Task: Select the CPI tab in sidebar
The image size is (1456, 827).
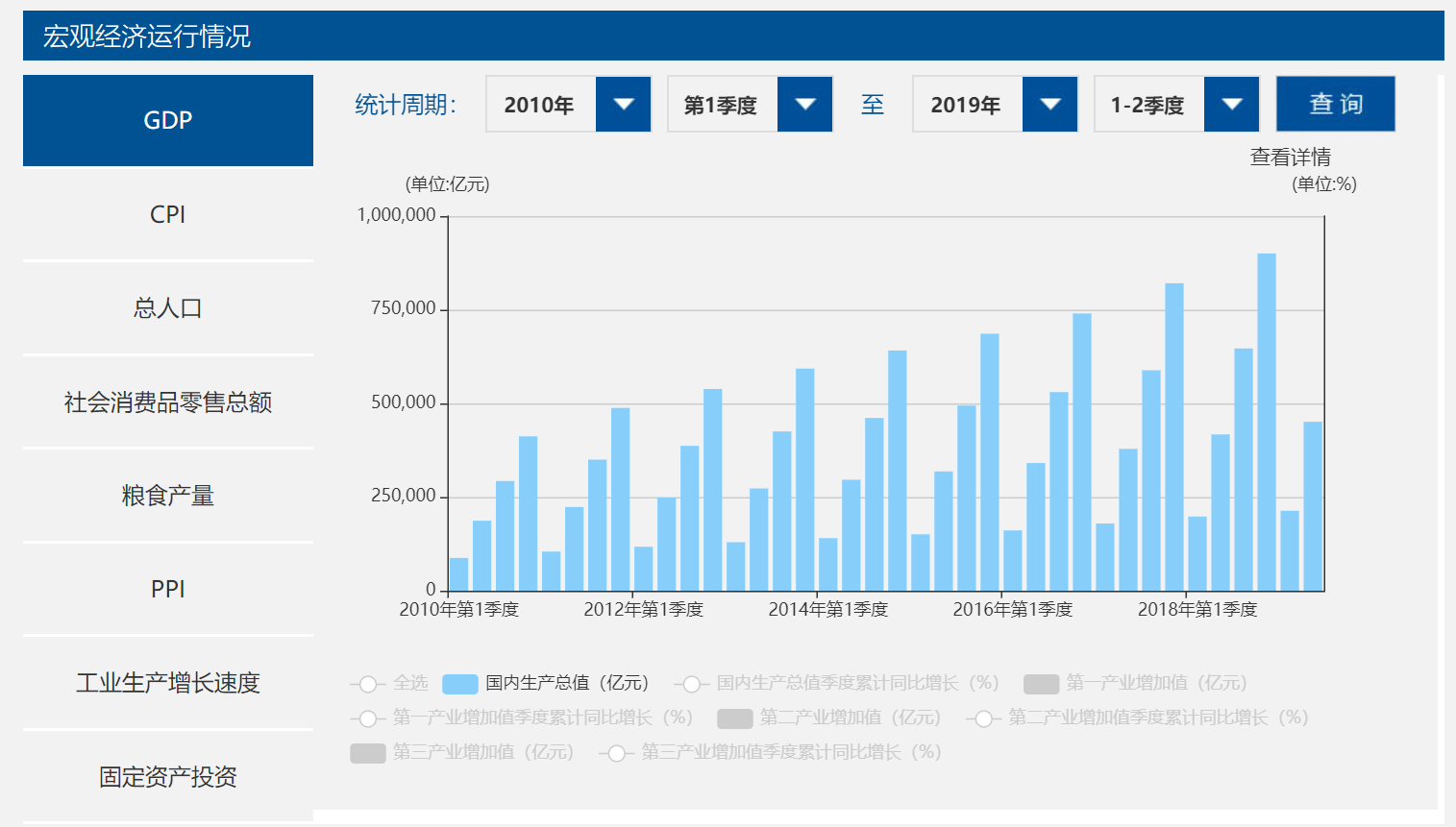Action: [x=168, y=214]
